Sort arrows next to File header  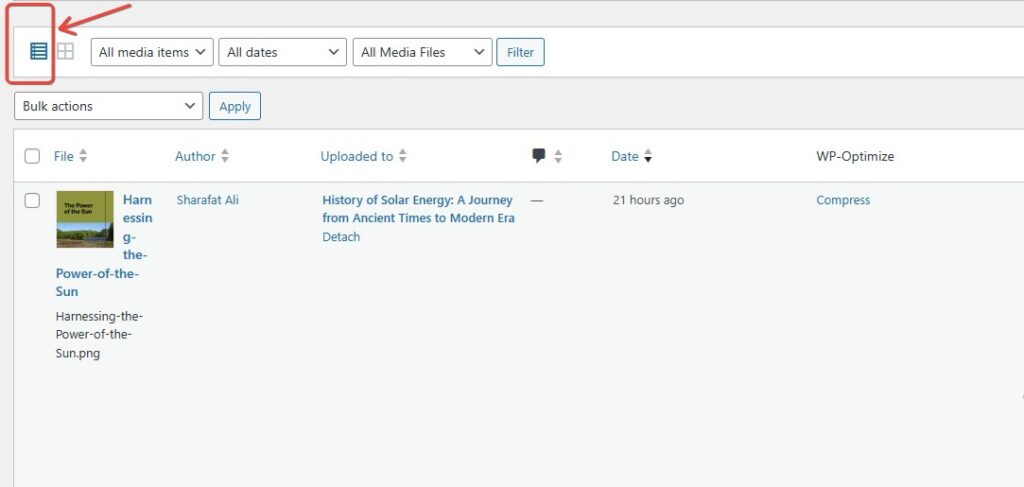(x=83, y=156)
